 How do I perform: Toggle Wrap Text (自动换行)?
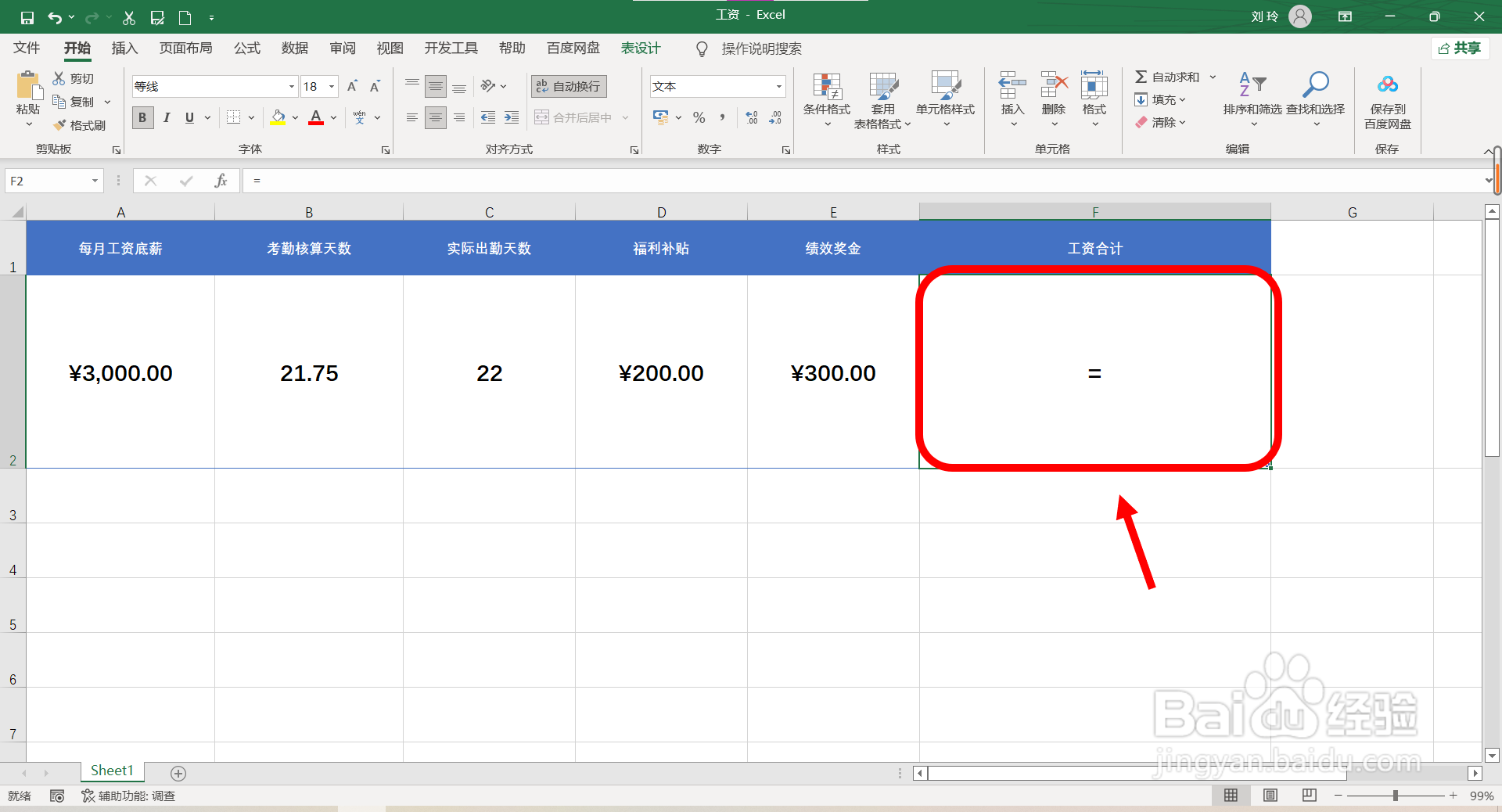568,86
